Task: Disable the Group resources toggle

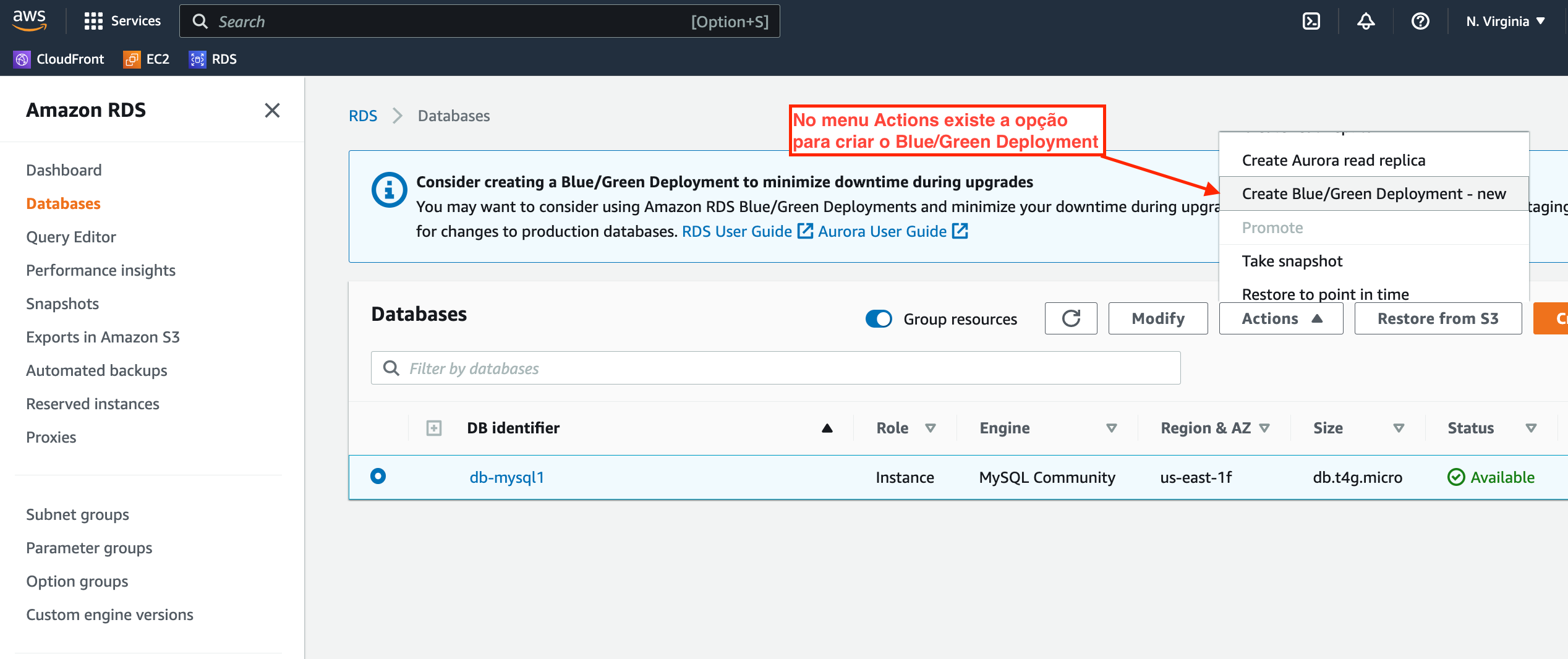Action: point(879,318)
